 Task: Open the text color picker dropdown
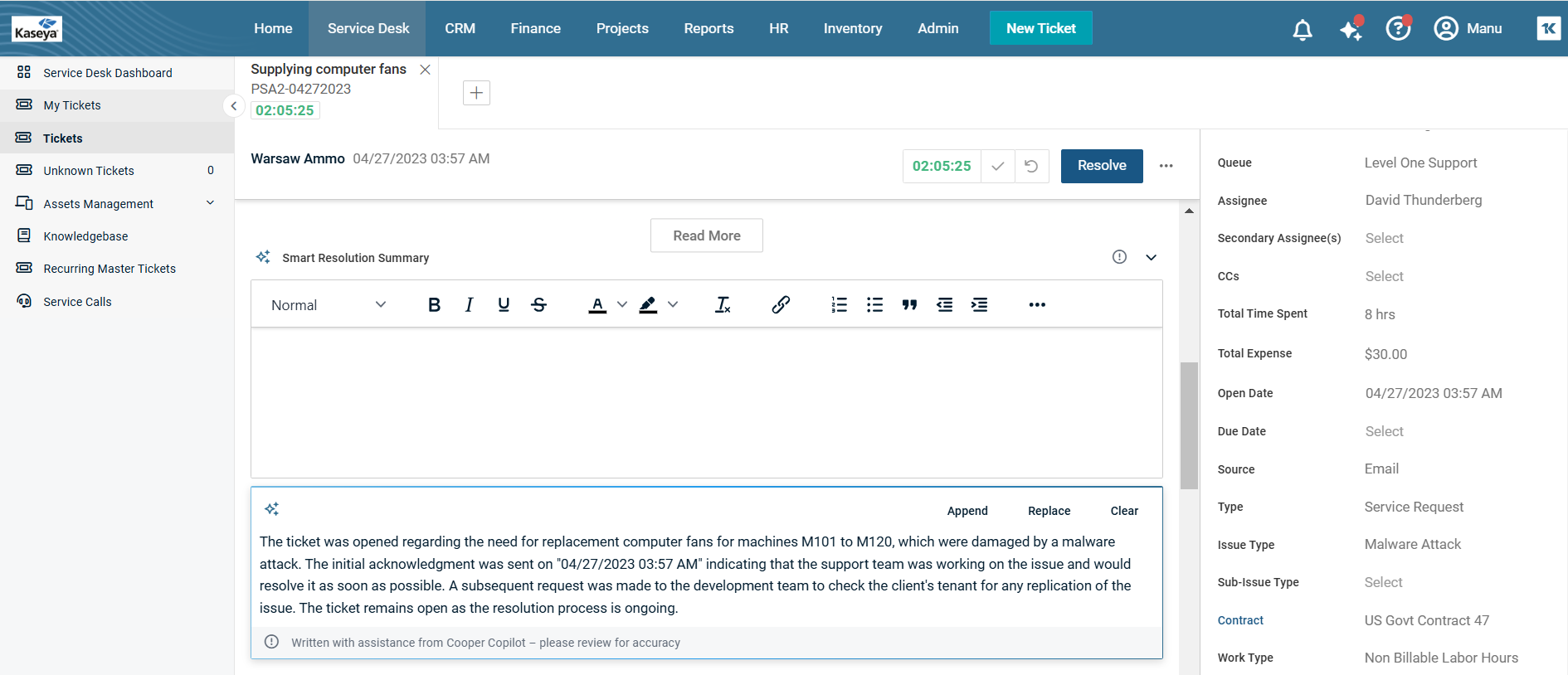click(621, 305)
